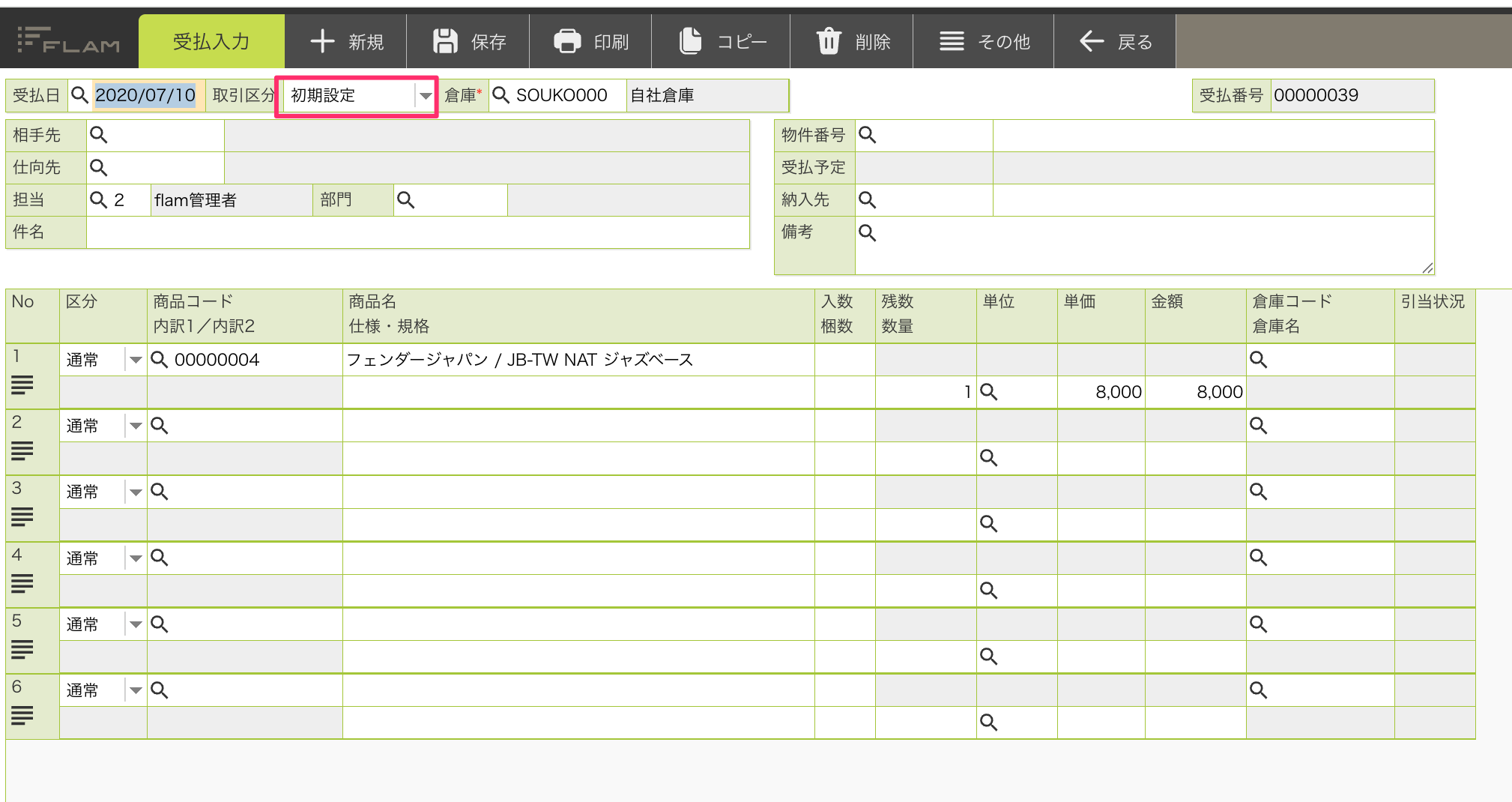The width and height of the screenshot is (1512, 802).
Task: Click row 5 line menu icon
Action: pos(22,649)
